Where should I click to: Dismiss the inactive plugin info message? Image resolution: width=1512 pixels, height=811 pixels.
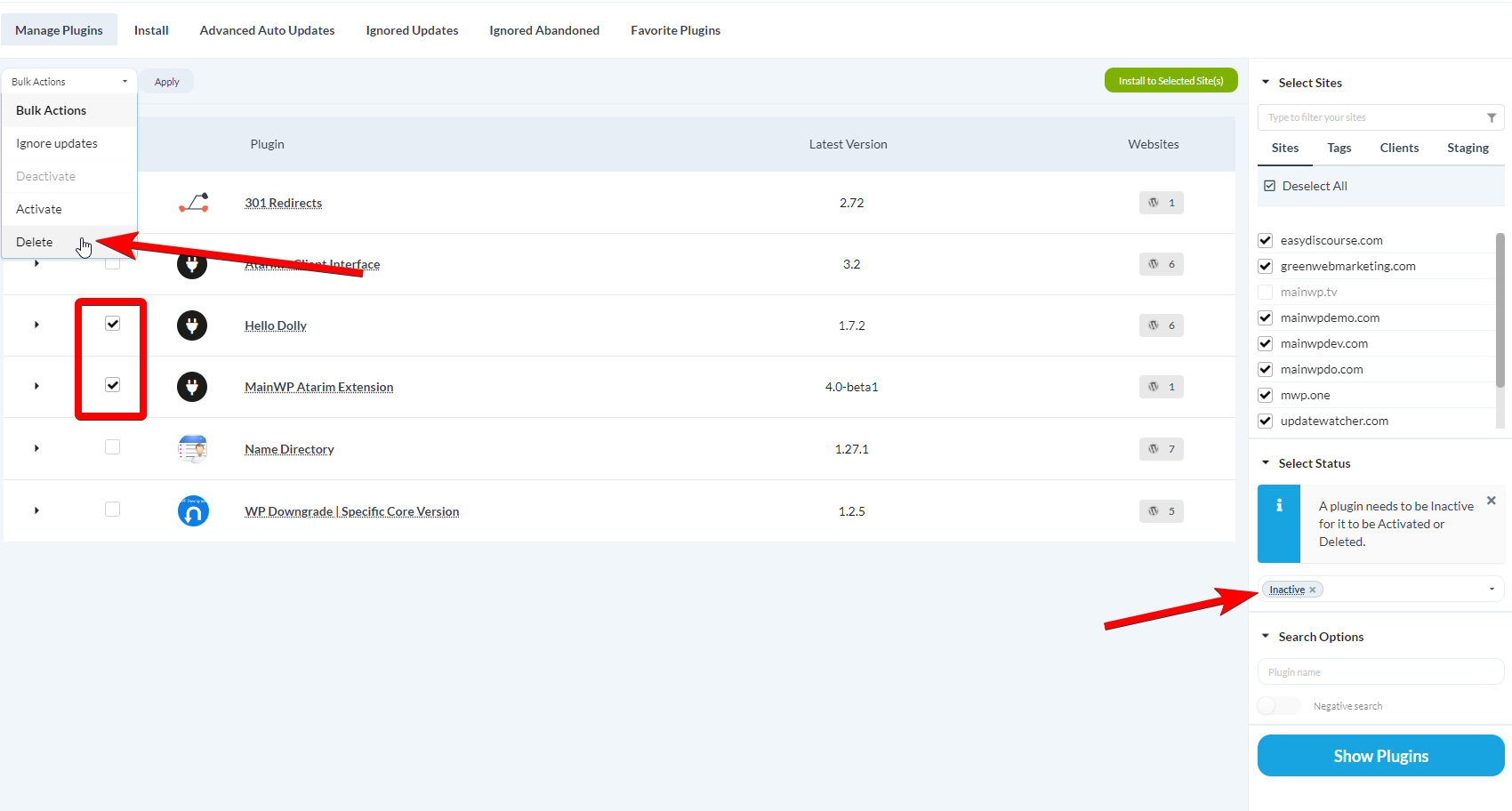coord(1491,500)
